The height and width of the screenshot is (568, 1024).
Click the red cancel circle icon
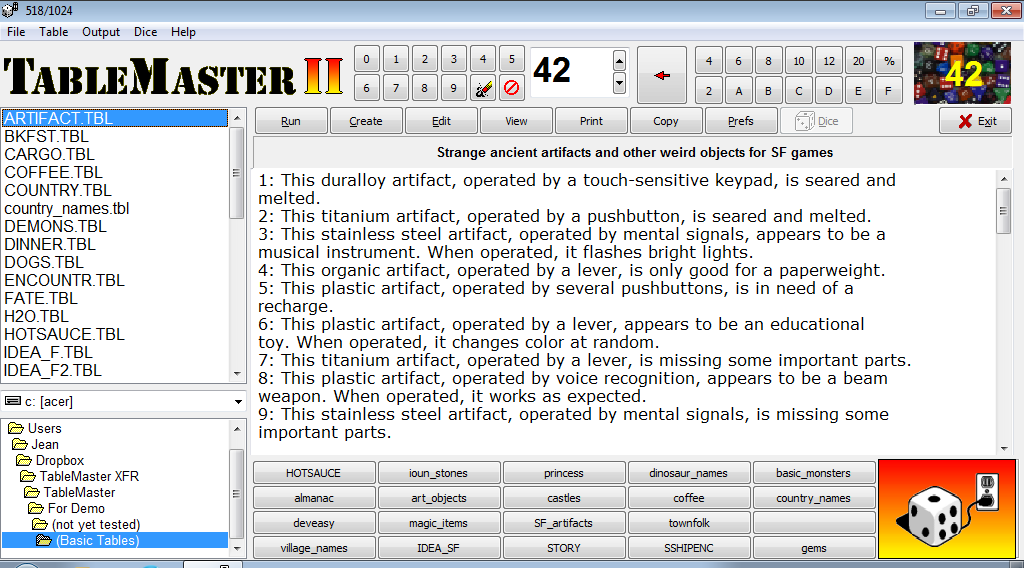(511, 87)
